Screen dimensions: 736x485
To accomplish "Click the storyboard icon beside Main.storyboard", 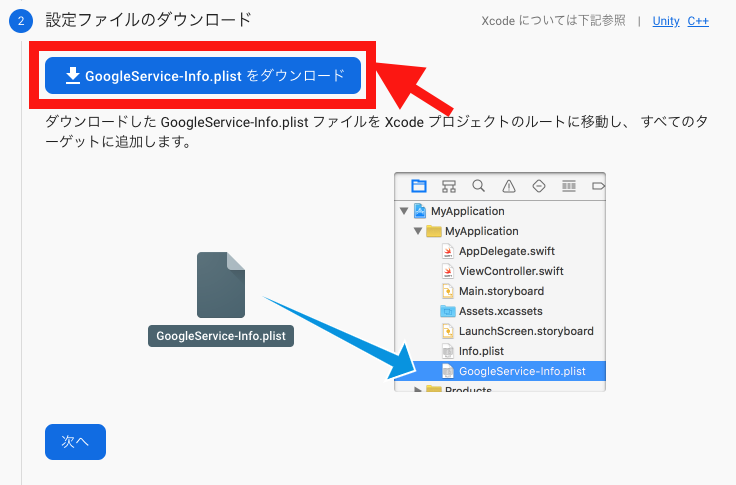I will (x=448, y=291).
